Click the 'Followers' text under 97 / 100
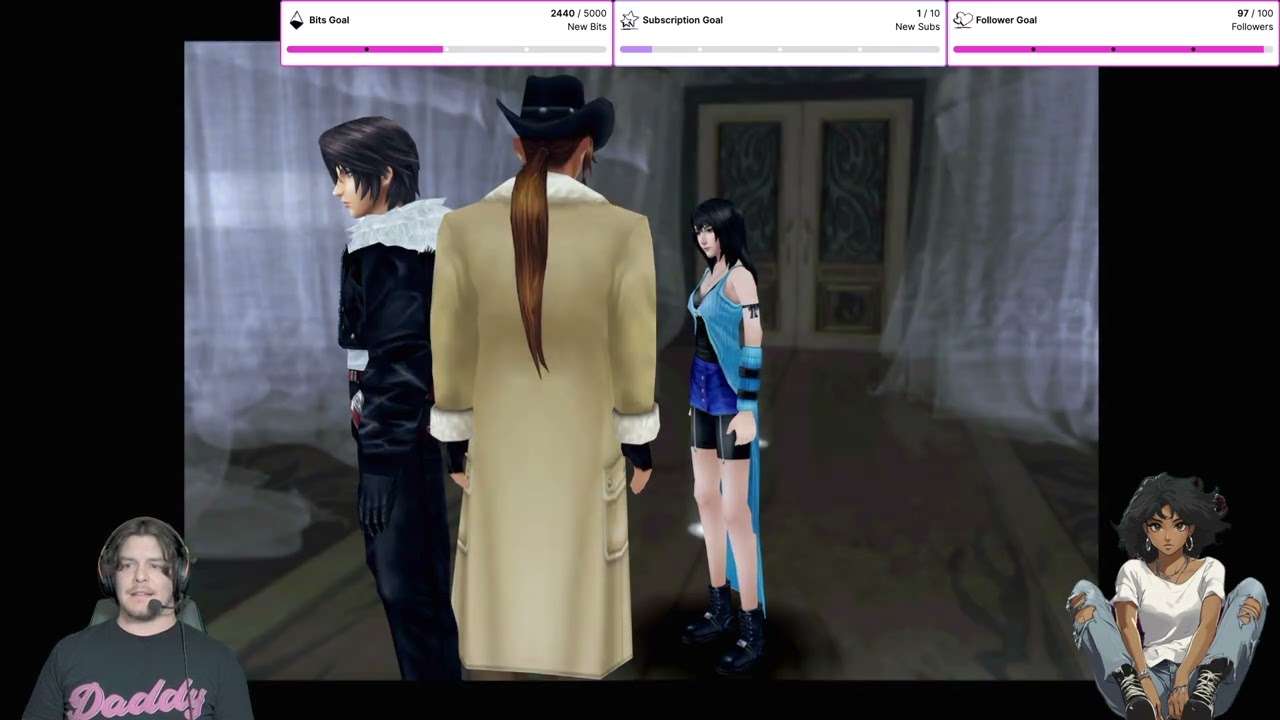Viewport: 1280px width, 720px height. point(1252,27)
